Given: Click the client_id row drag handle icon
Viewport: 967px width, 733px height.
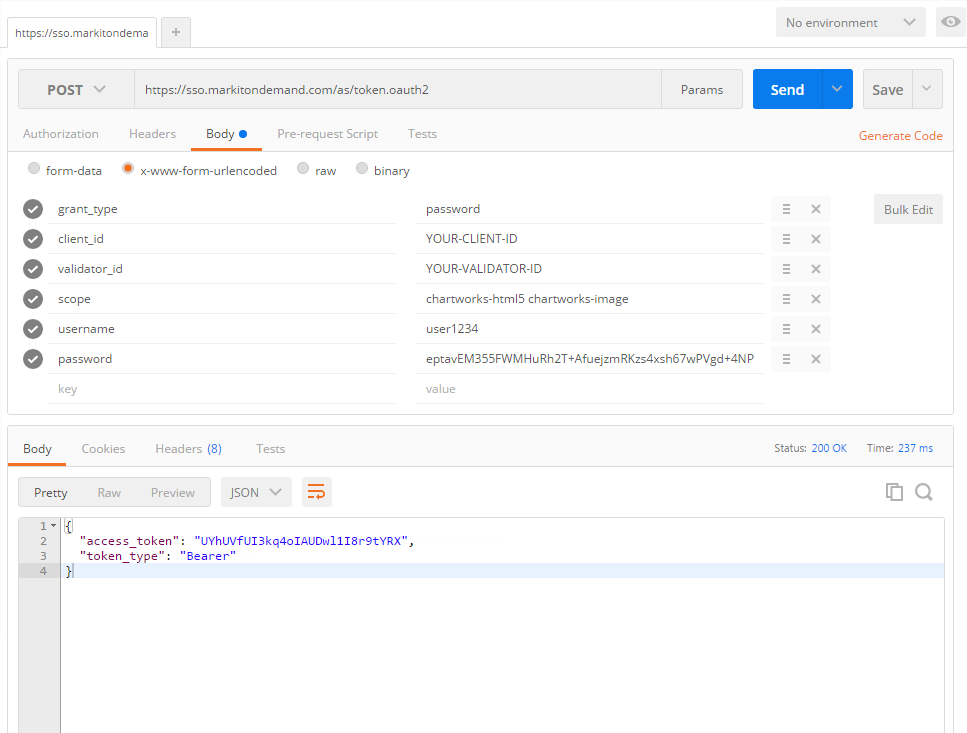Looking at the screenshot, I should coord(786,239).
